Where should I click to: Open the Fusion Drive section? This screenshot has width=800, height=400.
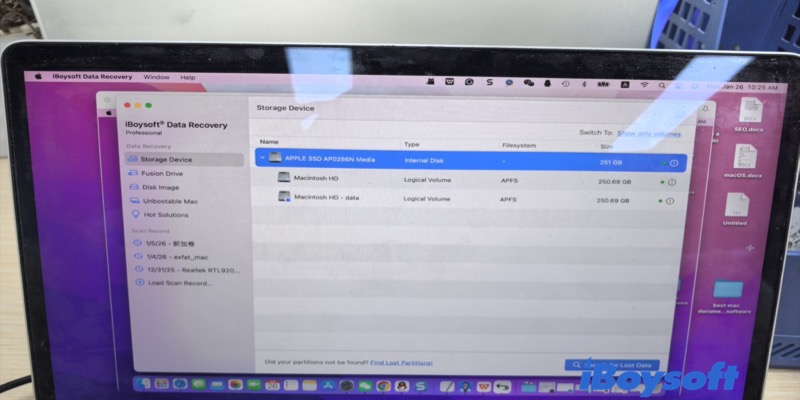156,173
